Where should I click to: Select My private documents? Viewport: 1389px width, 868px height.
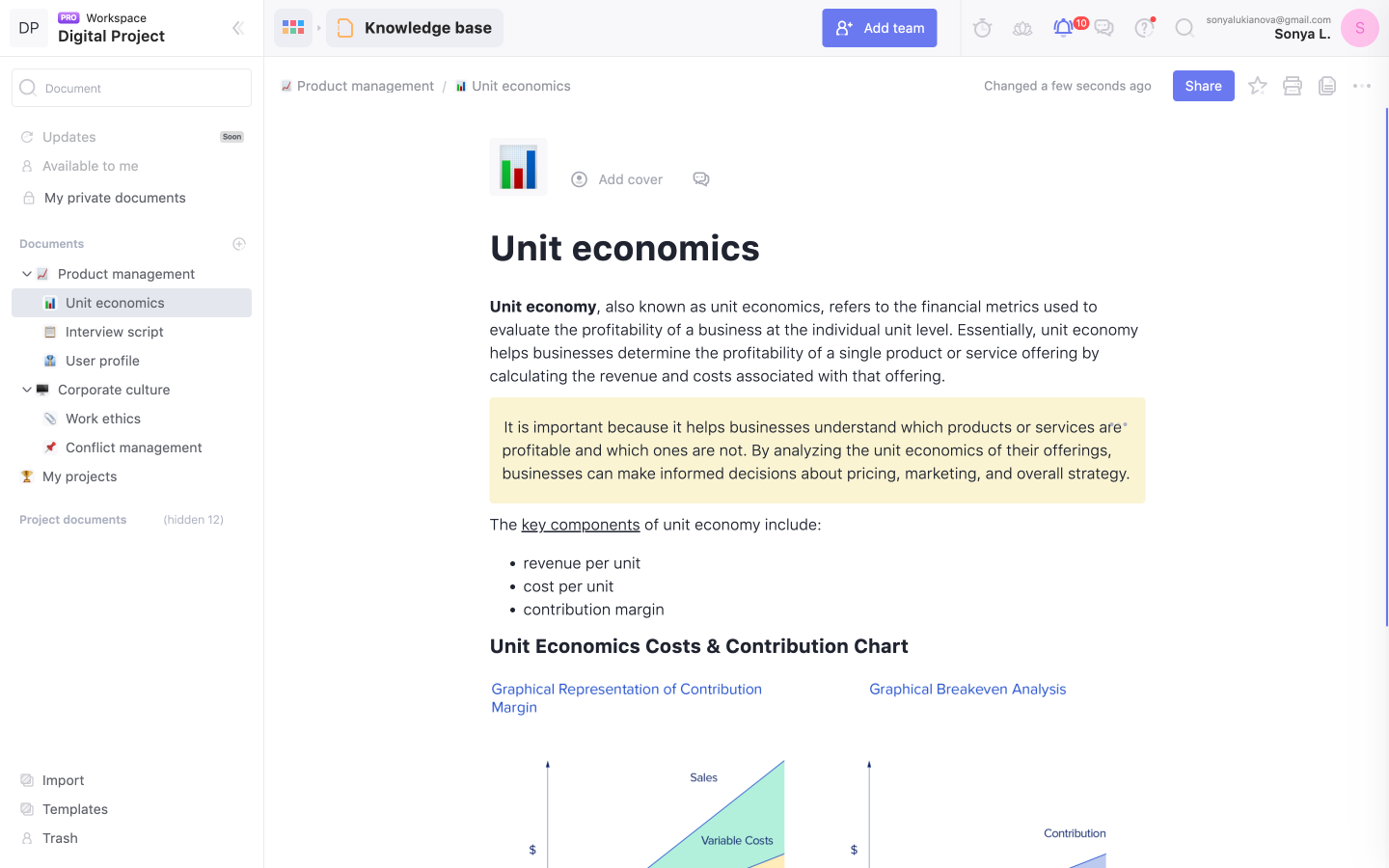[x=115, y=198]
